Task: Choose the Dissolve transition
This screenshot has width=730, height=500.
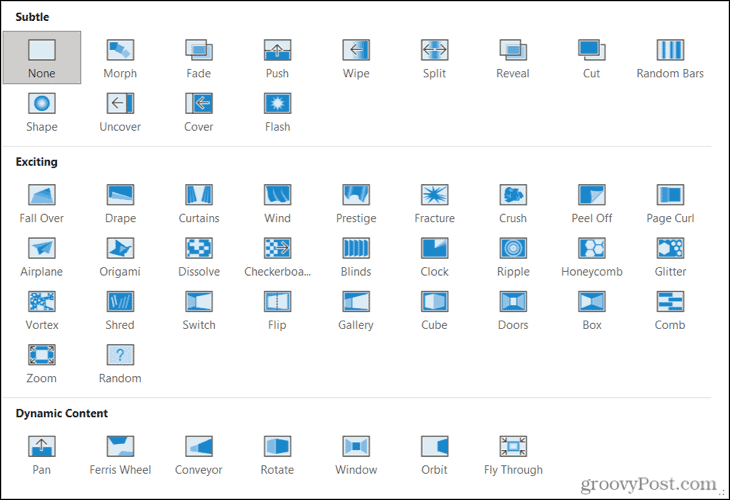Action: [199, 257]
